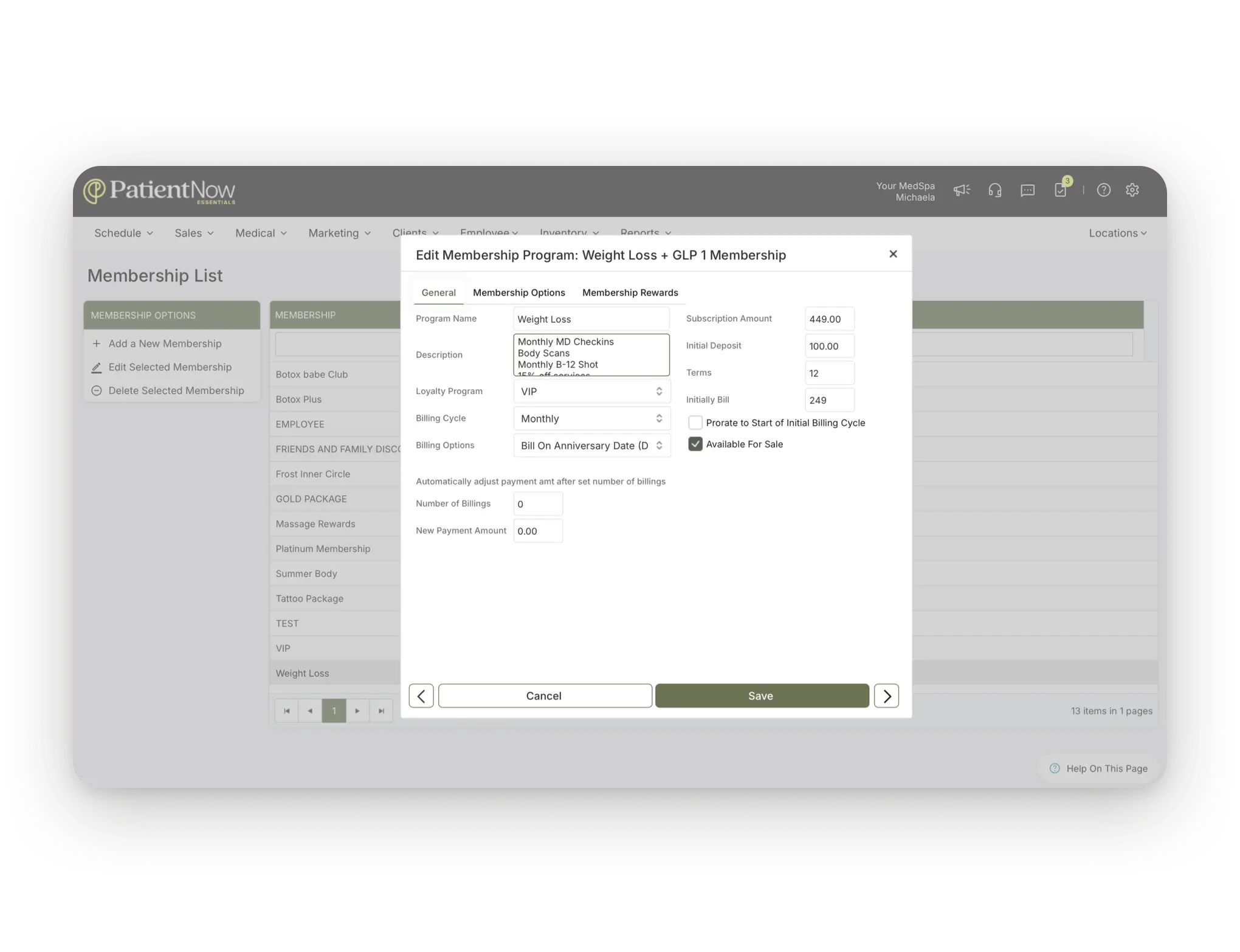The width and height of the screenshot is (1240, 952).
Task: Open the tasks clipboard icon with badge
Action: (x=1061, y=189)
